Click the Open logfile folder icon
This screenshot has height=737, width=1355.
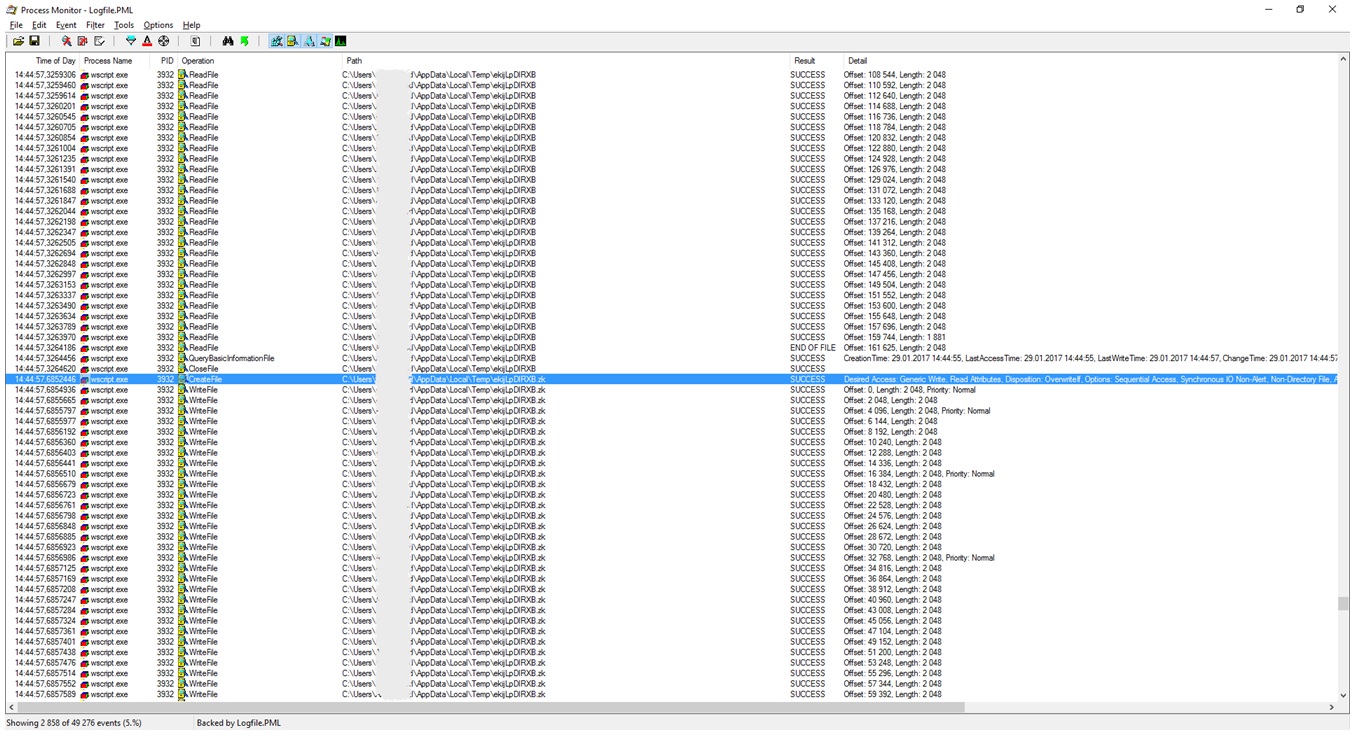point(18,41)
